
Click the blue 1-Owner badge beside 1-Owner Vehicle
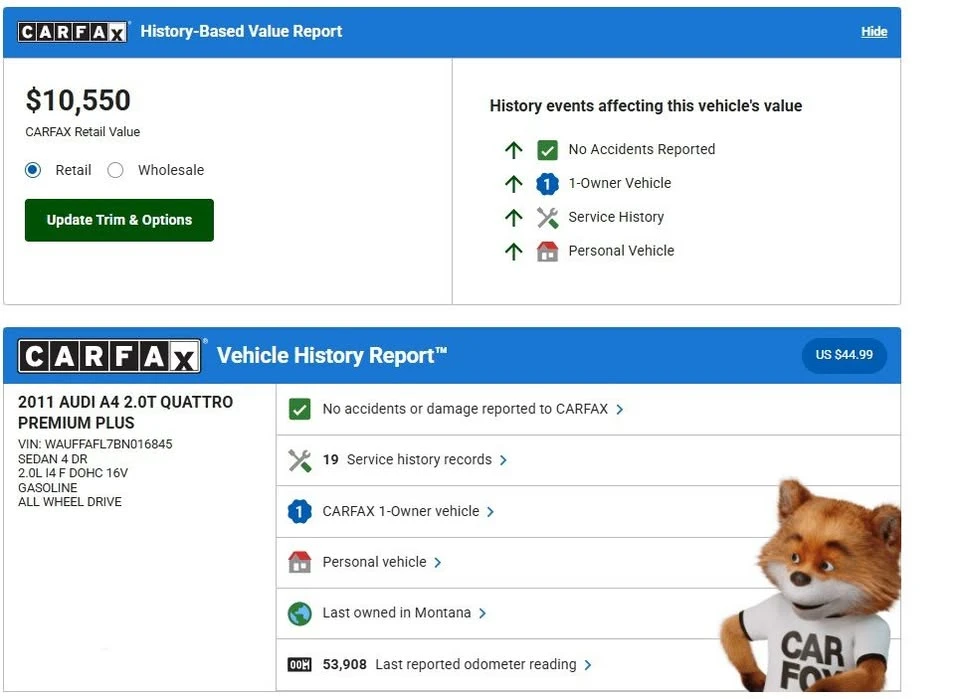point(547,184)
